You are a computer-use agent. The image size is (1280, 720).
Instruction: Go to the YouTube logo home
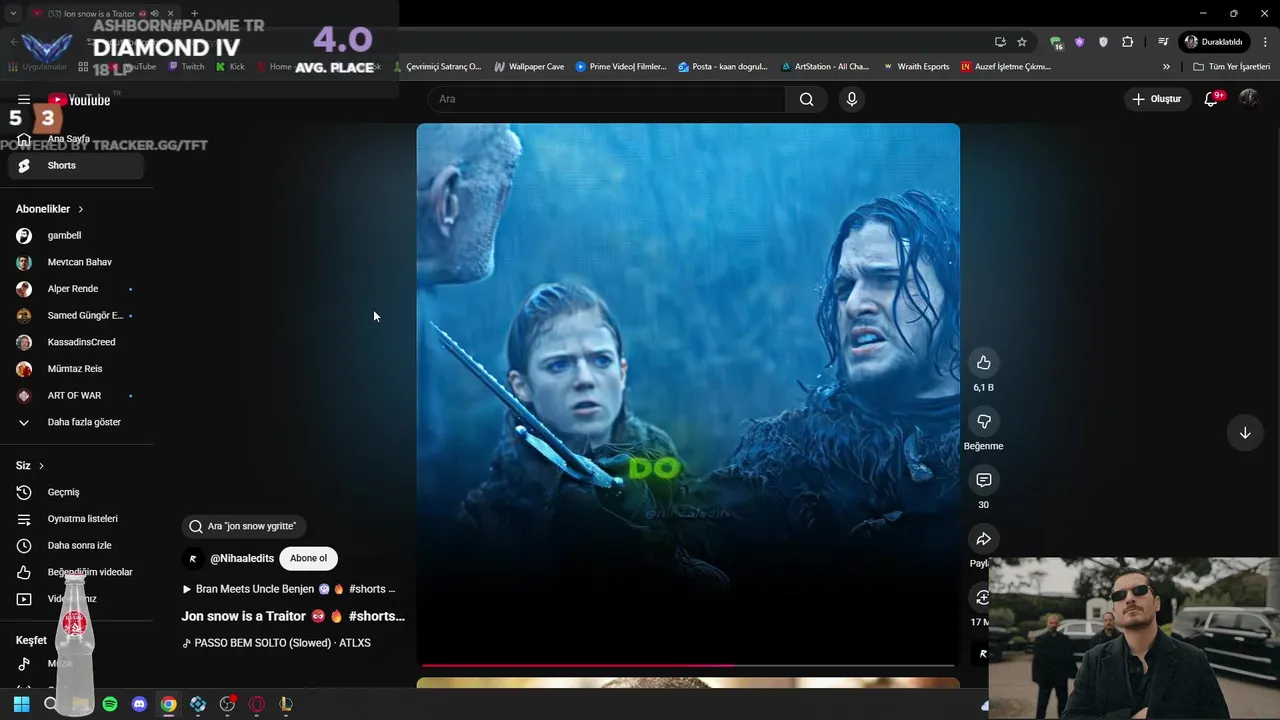pyautogui.click(x=80, y=100)
